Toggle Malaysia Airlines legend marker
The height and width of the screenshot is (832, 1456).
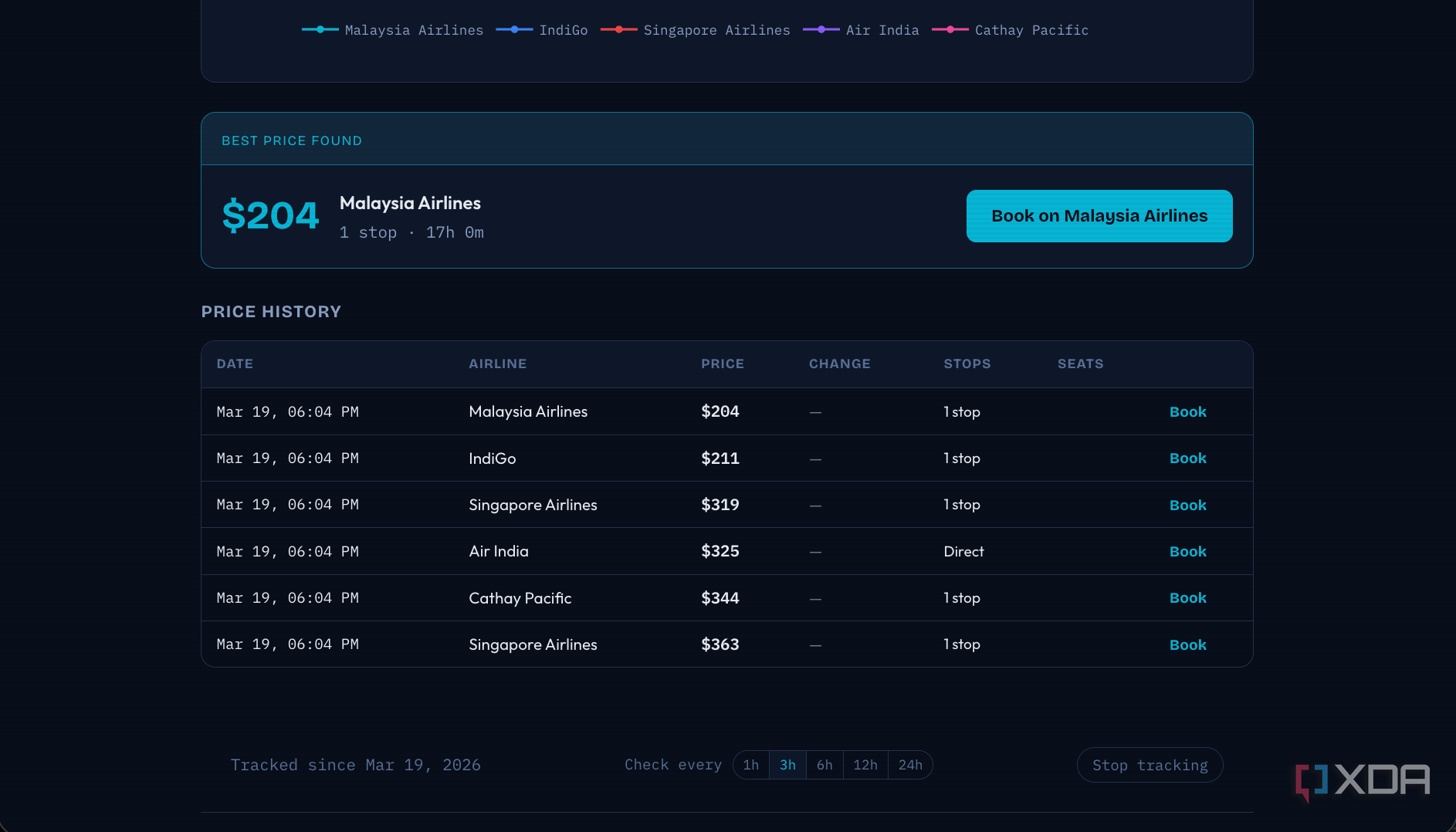tap(320, 30)
